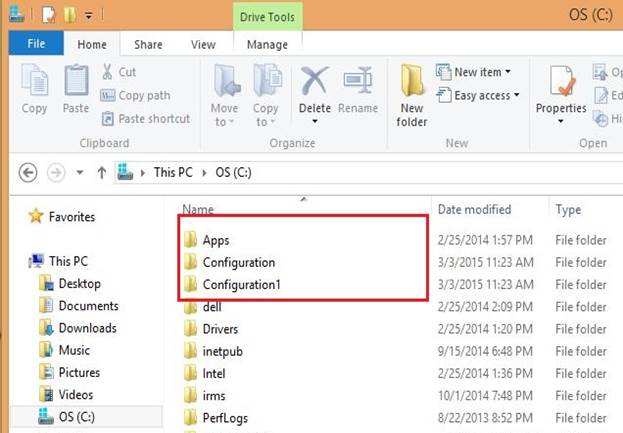Click the drive icon in address bar
Screen dimensions: 623x433
point(125,172)
